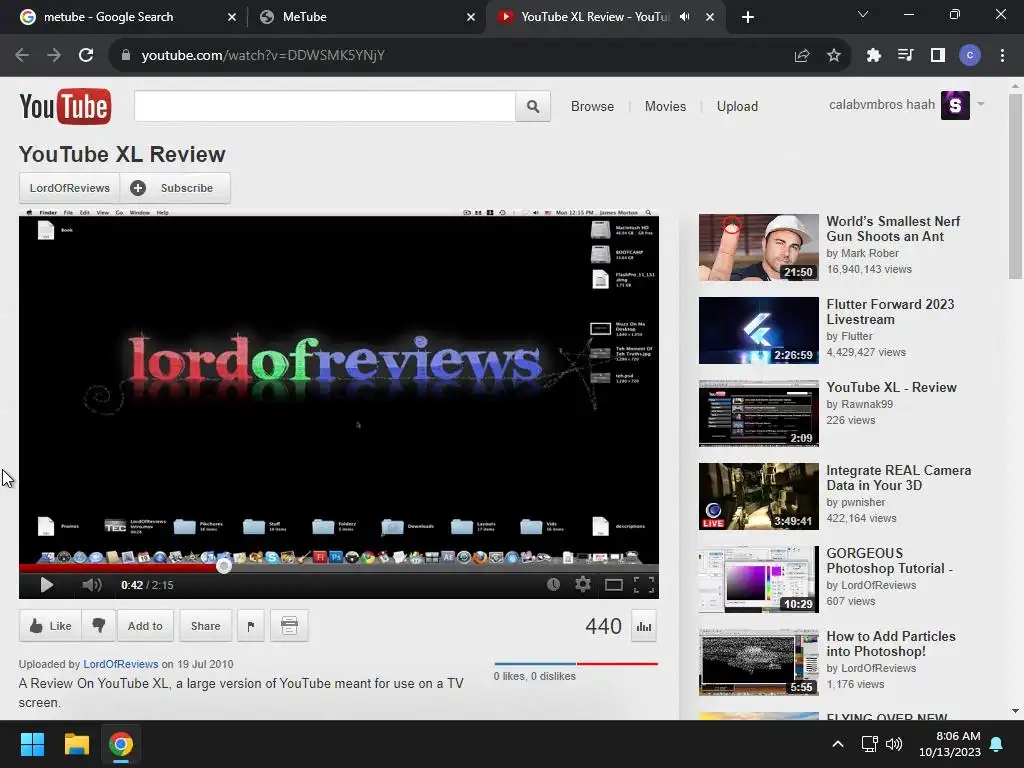Go back to previous page
1024x768 pixels.
(x=22, y=55)
